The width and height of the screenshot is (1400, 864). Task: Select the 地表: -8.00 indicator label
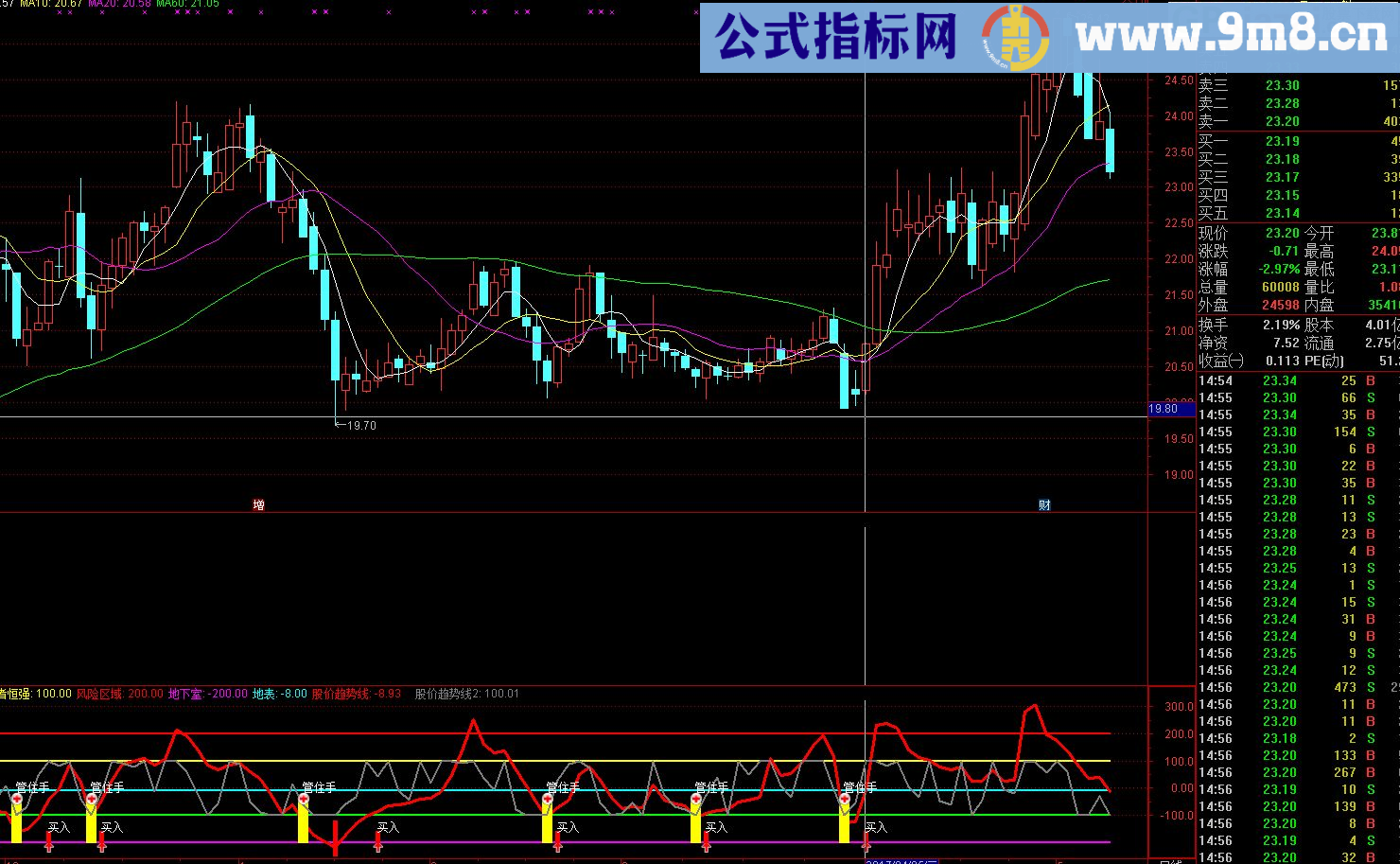279,694
